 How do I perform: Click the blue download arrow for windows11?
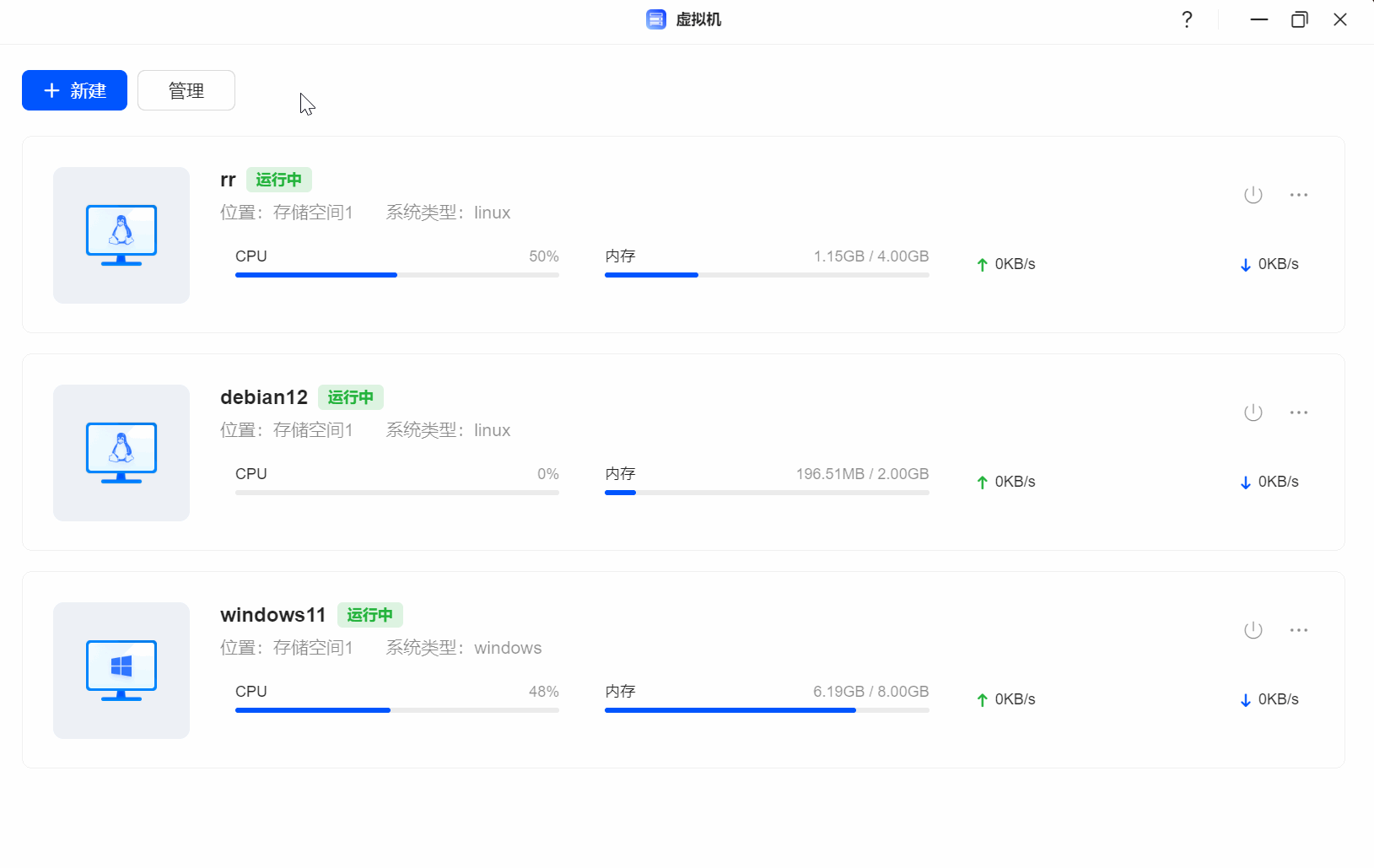click(1246, 700)
